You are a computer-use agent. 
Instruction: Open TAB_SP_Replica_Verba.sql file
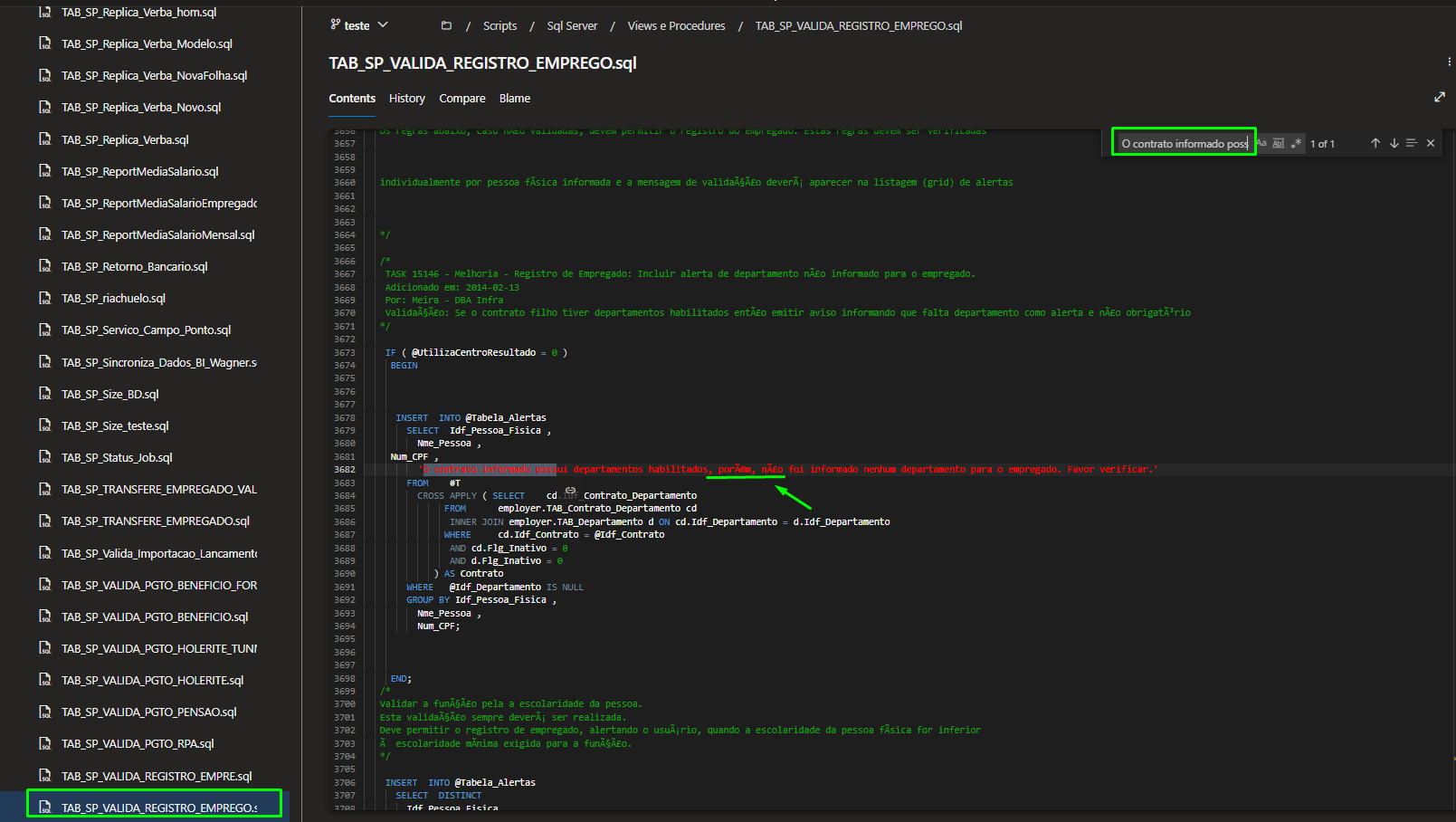coord(125,139)
